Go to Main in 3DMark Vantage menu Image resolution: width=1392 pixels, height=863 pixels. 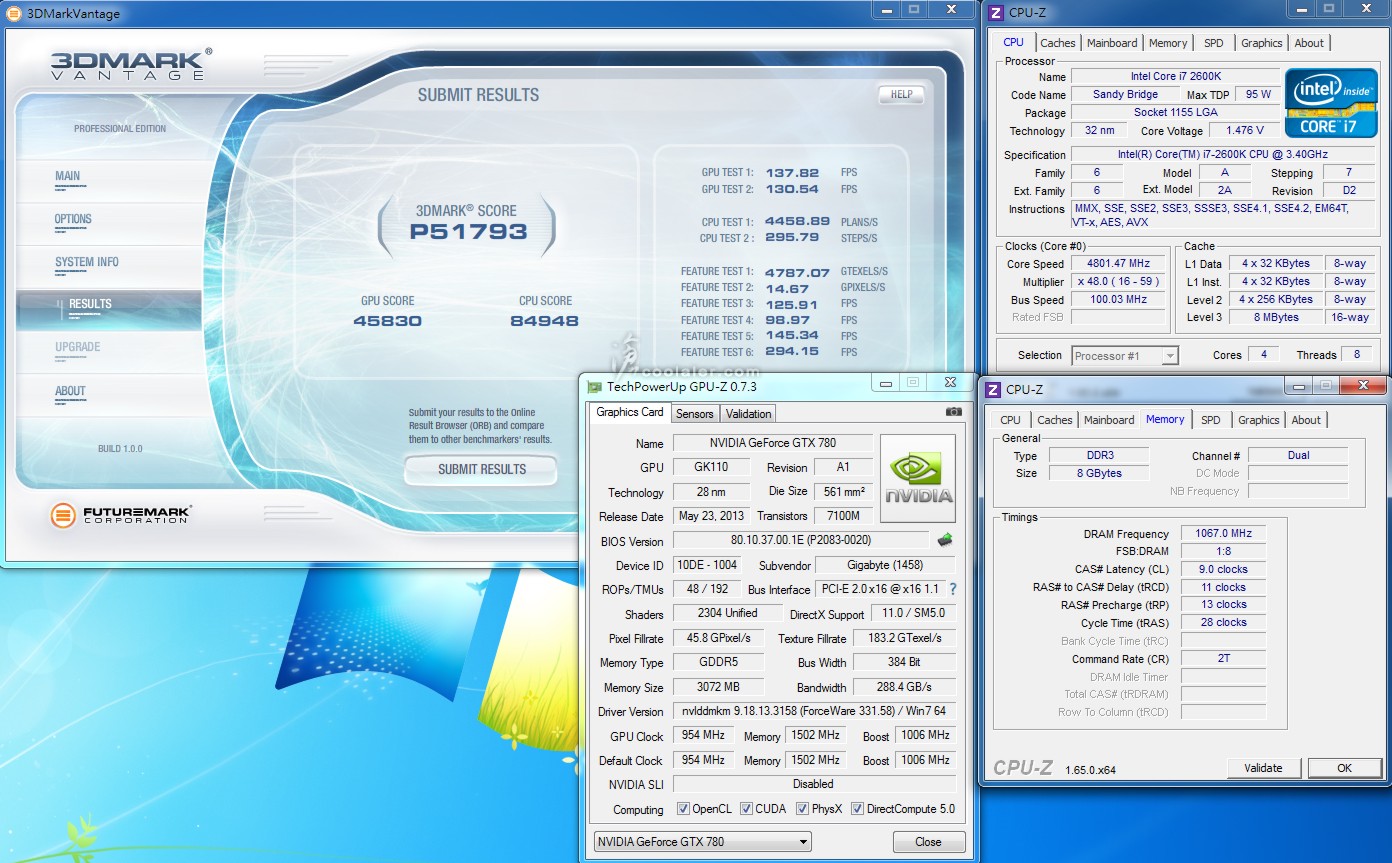68,176
